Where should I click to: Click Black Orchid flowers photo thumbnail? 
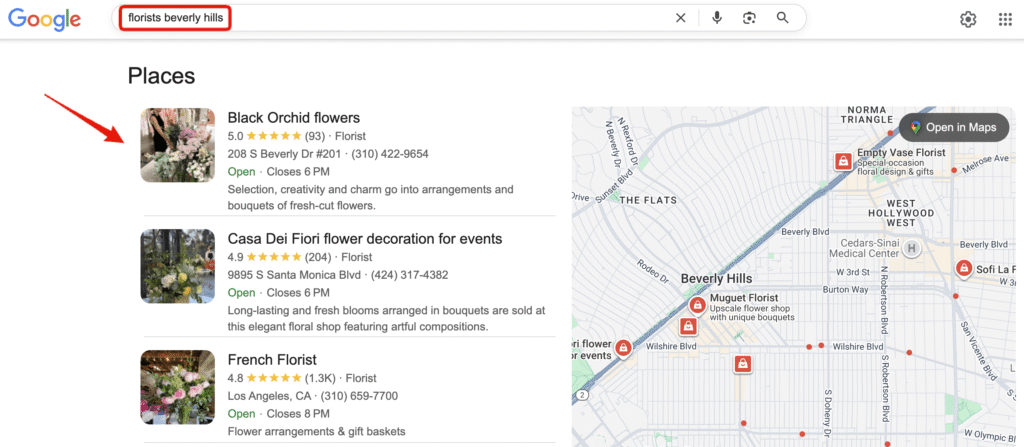pos(178,145)
